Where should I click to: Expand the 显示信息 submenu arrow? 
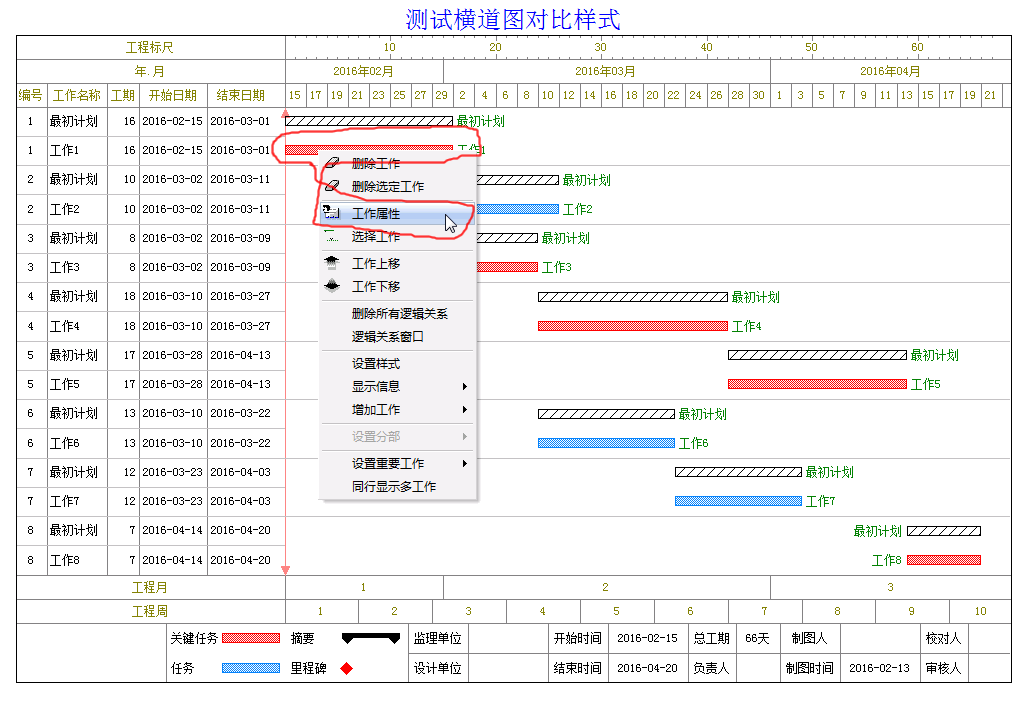pos(464,387)
